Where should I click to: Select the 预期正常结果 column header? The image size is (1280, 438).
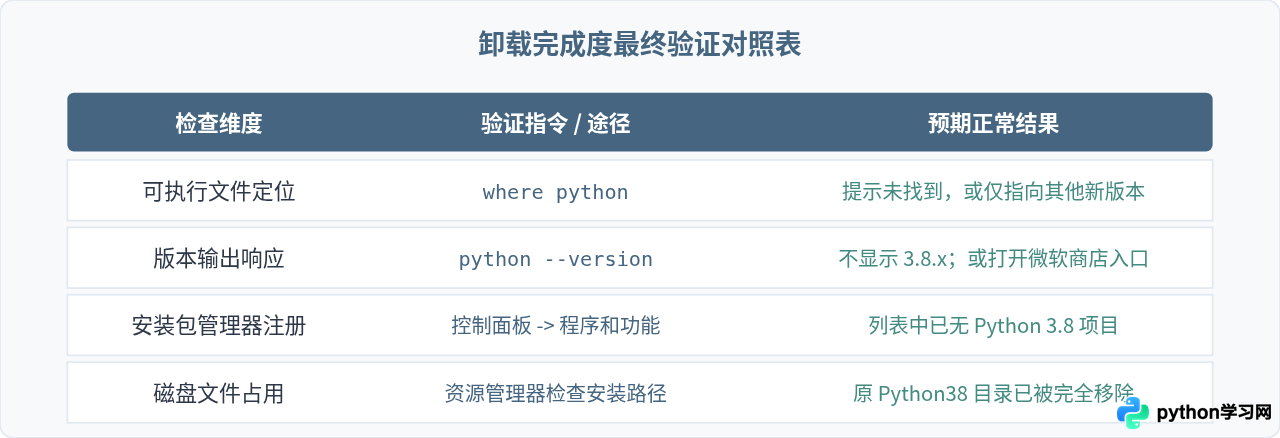993,123
